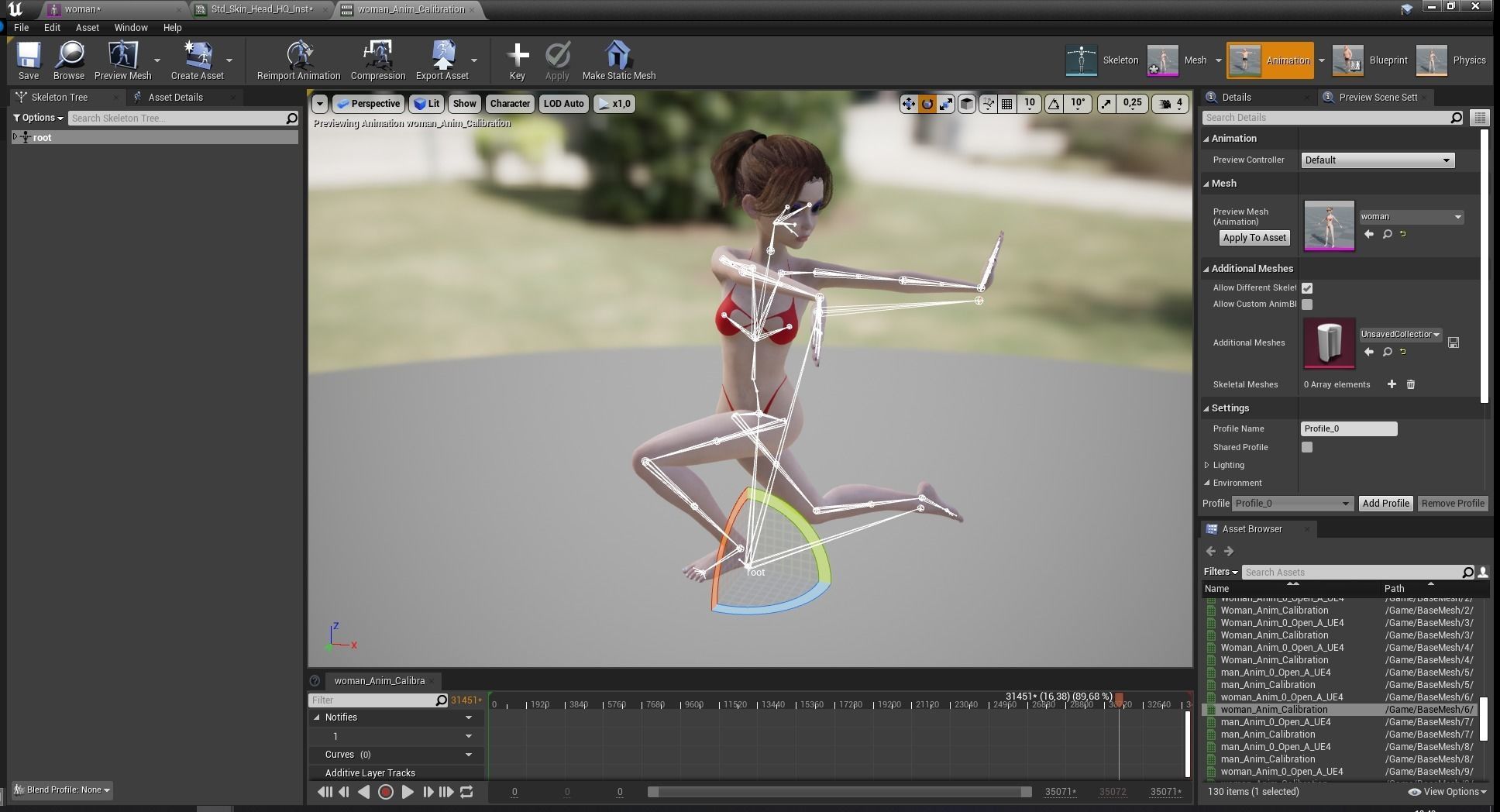Viewport: 1500px width, 812px height.
Task: Jump to the animation end
Action: 446,792
